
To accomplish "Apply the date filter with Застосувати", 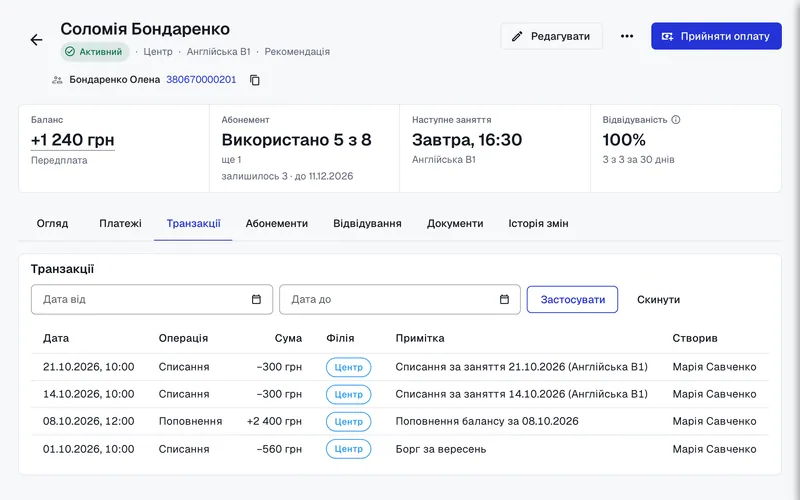I will (x=572, y=299).
